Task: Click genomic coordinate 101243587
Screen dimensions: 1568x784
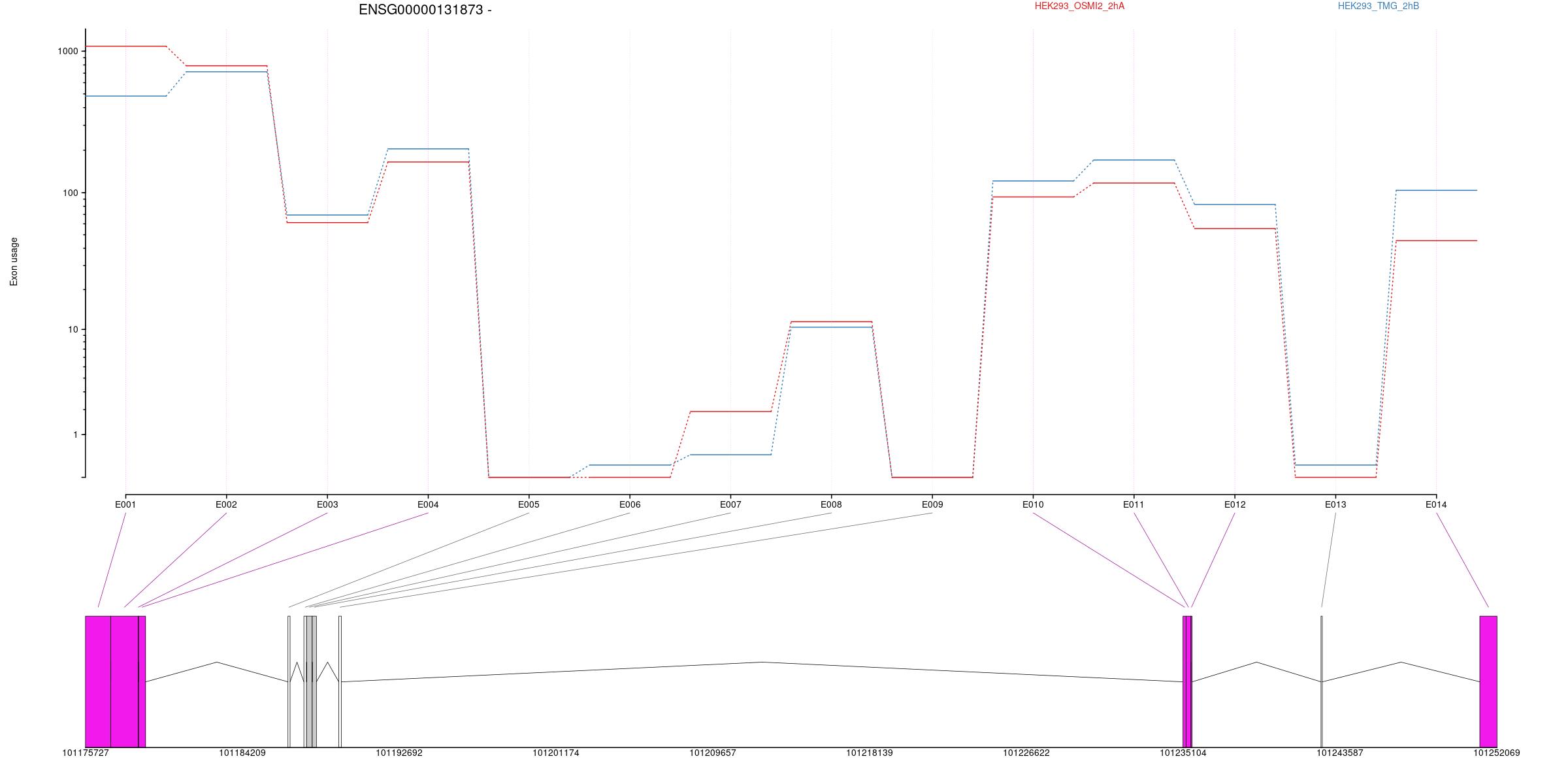Action: (1340, 753)
